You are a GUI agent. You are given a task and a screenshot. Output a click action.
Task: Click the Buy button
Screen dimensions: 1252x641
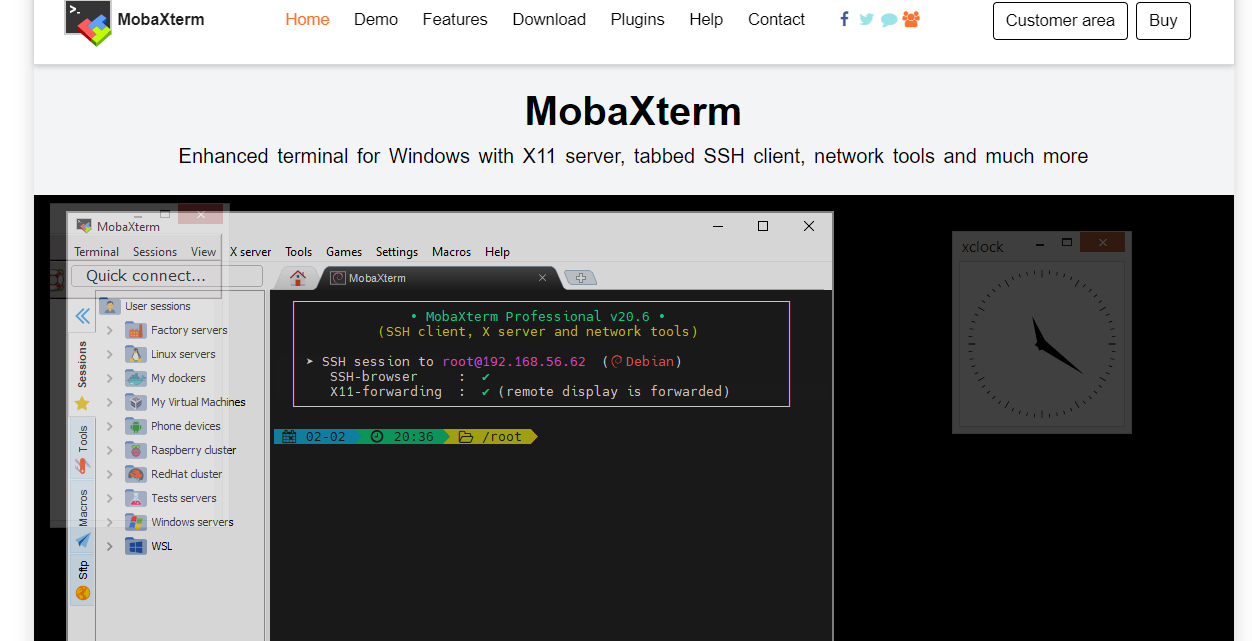tap(1163, 21)
